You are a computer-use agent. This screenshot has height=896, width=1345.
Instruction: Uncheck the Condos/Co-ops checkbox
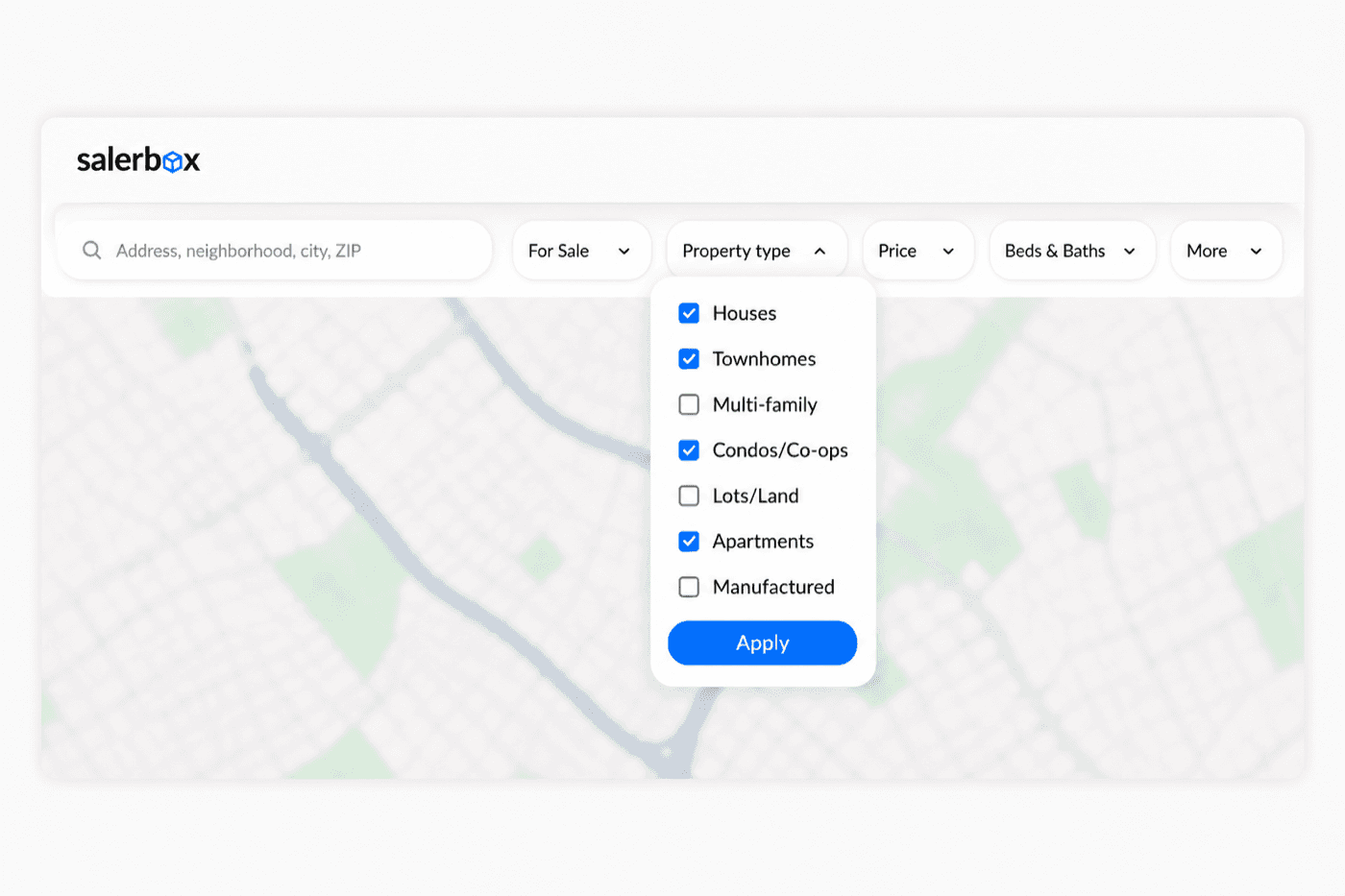tap(689, 450)
